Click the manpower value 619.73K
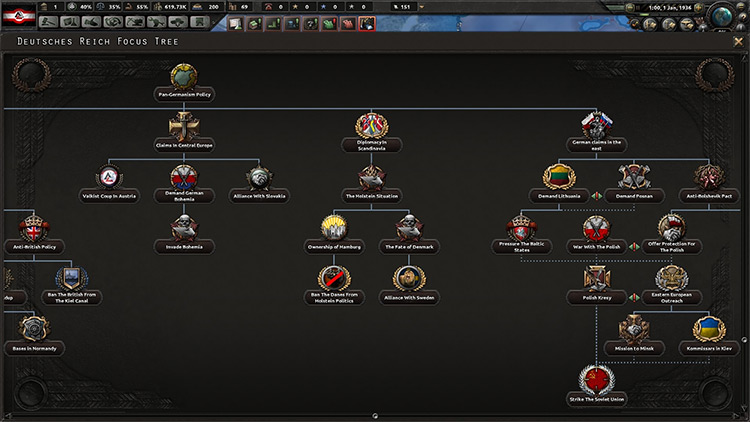The height and width of the screenshot is (422, 750). tap(170, 7)
